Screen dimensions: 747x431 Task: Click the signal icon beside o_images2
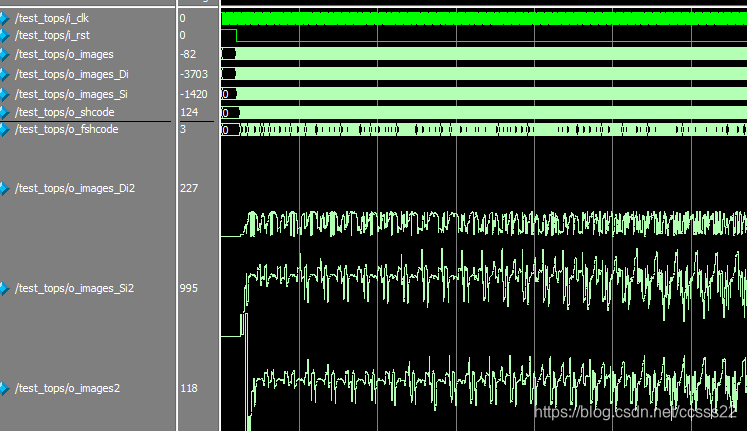(4, 389)
